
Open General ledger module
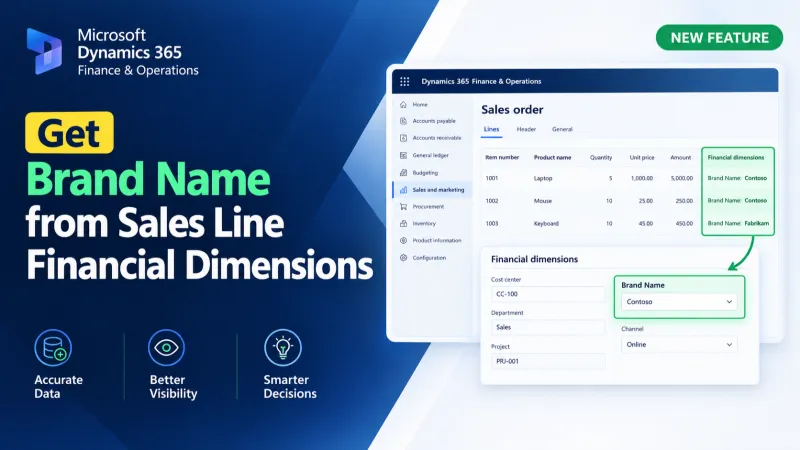click(x=430, y=155)
